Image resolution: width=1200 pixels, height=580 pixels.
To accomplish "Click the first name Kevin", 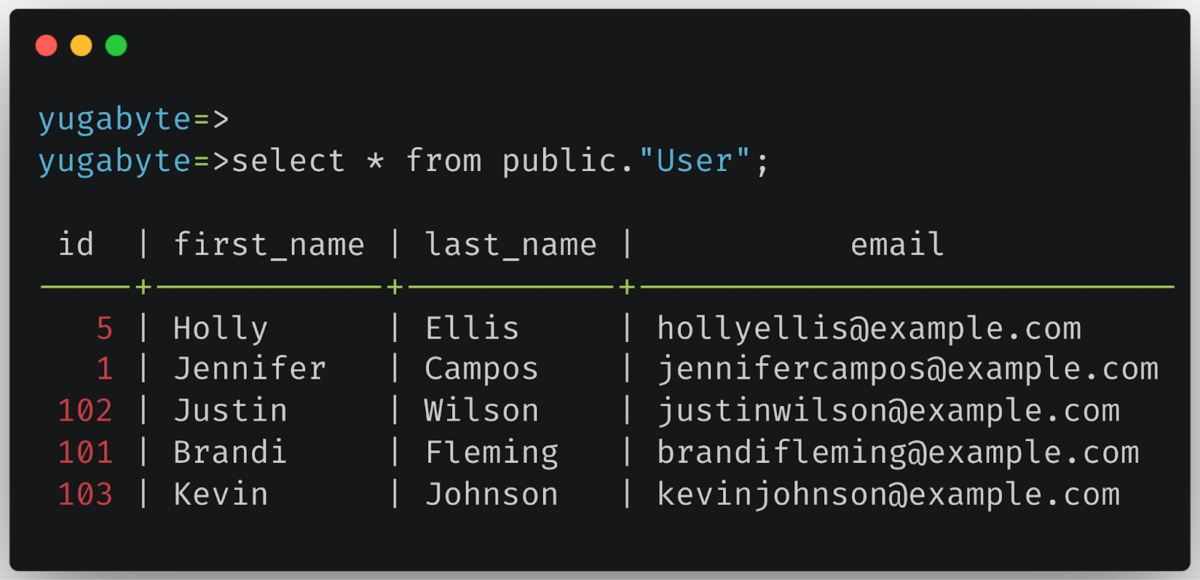I will 220,494.
